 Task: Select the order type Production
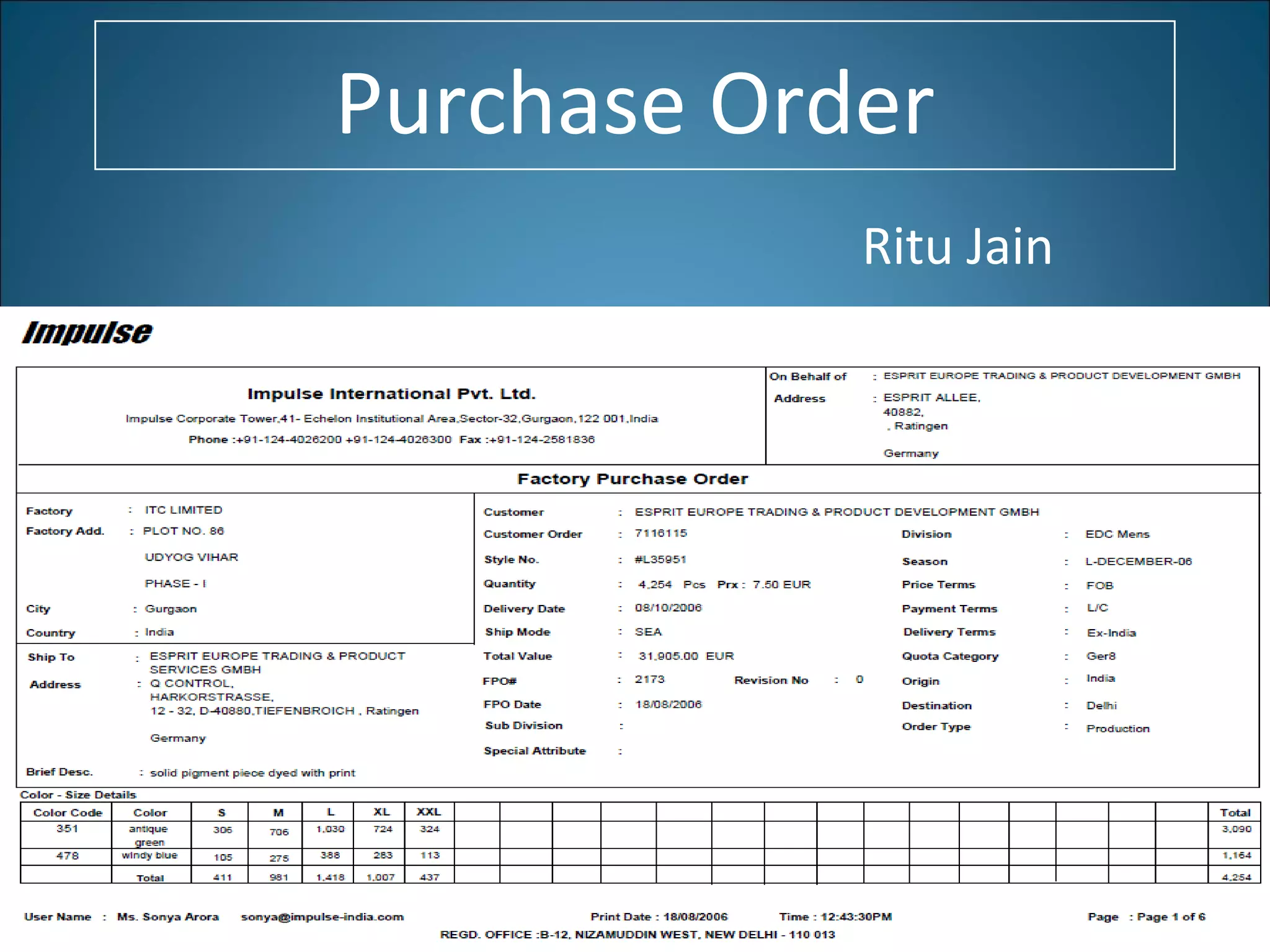[x=1117, y=729]
